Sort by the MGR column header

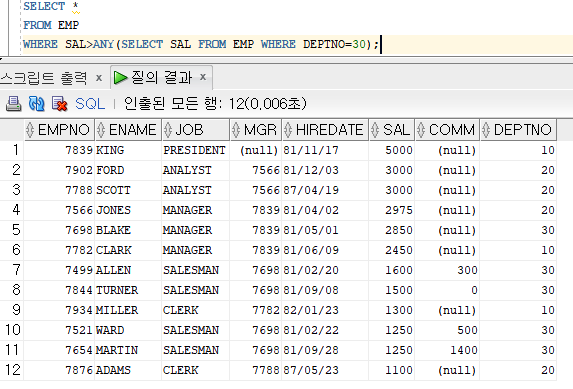pos(256,130)
